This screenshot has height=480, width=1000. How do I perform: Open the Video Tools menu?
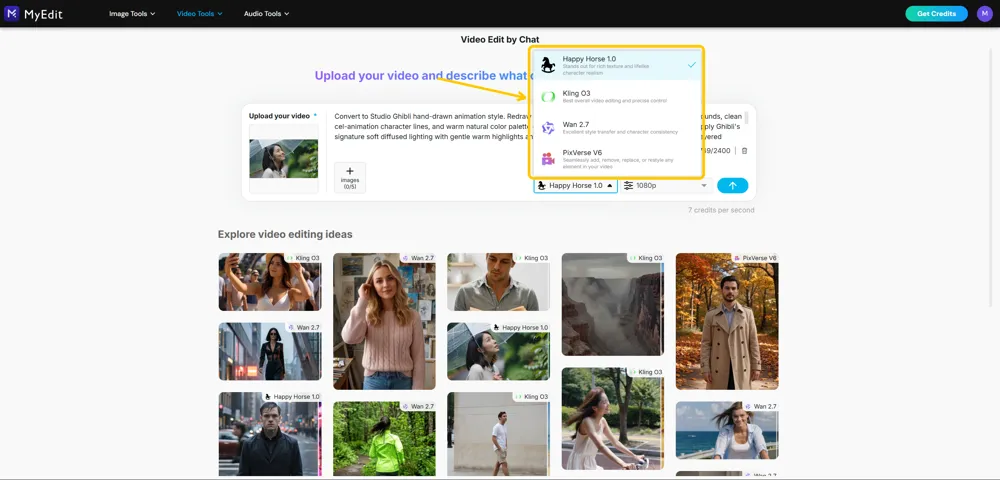tap(200, 13)
